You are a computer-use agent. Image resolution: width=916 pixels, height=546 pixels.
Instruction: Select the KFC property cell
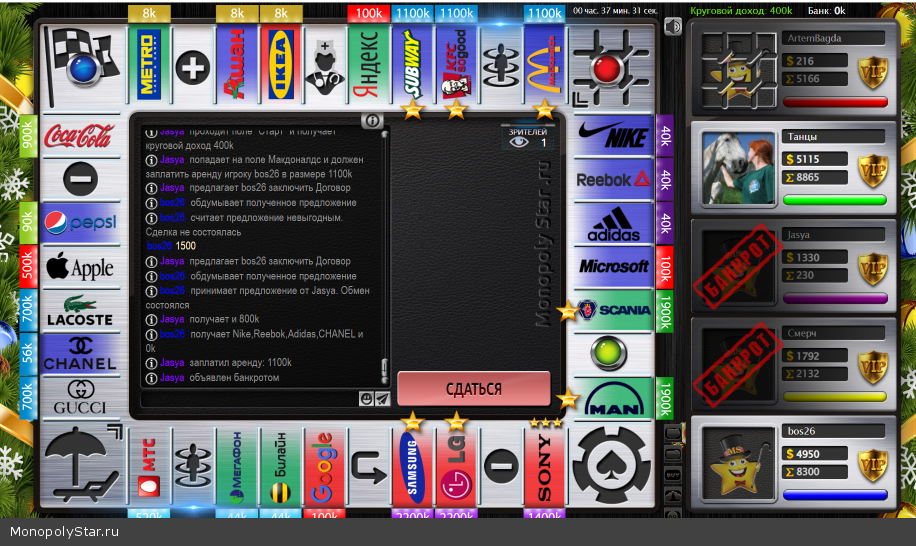coord(456,64)
